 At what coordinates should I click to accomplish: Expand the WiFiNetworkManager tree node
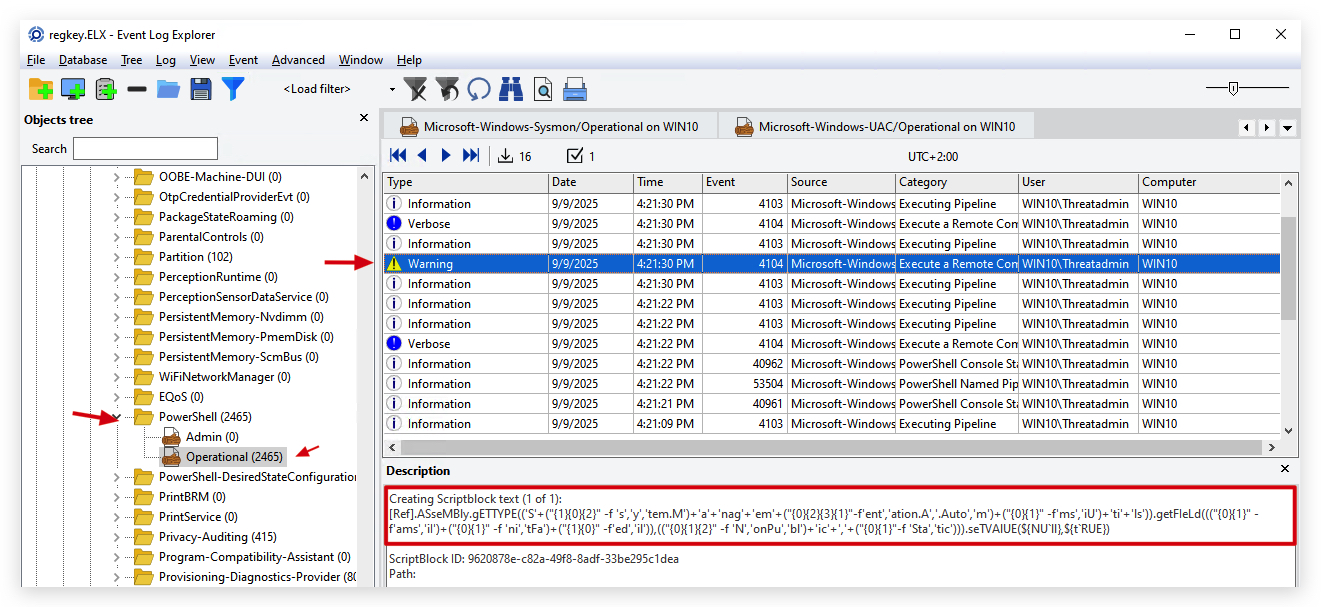[x=116, y=377]
